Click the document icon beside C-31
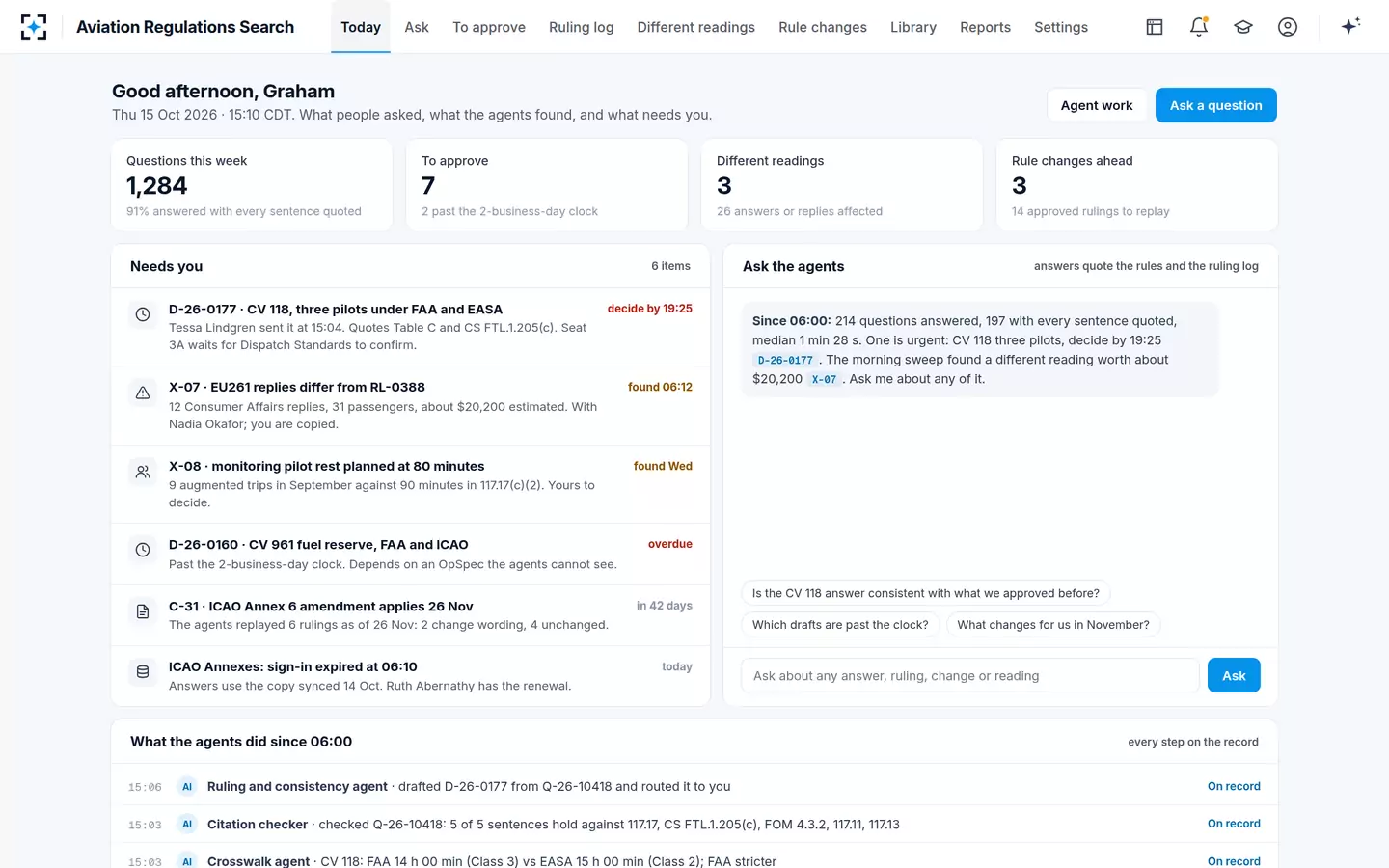1389x868 pixels. click(143, 611)
